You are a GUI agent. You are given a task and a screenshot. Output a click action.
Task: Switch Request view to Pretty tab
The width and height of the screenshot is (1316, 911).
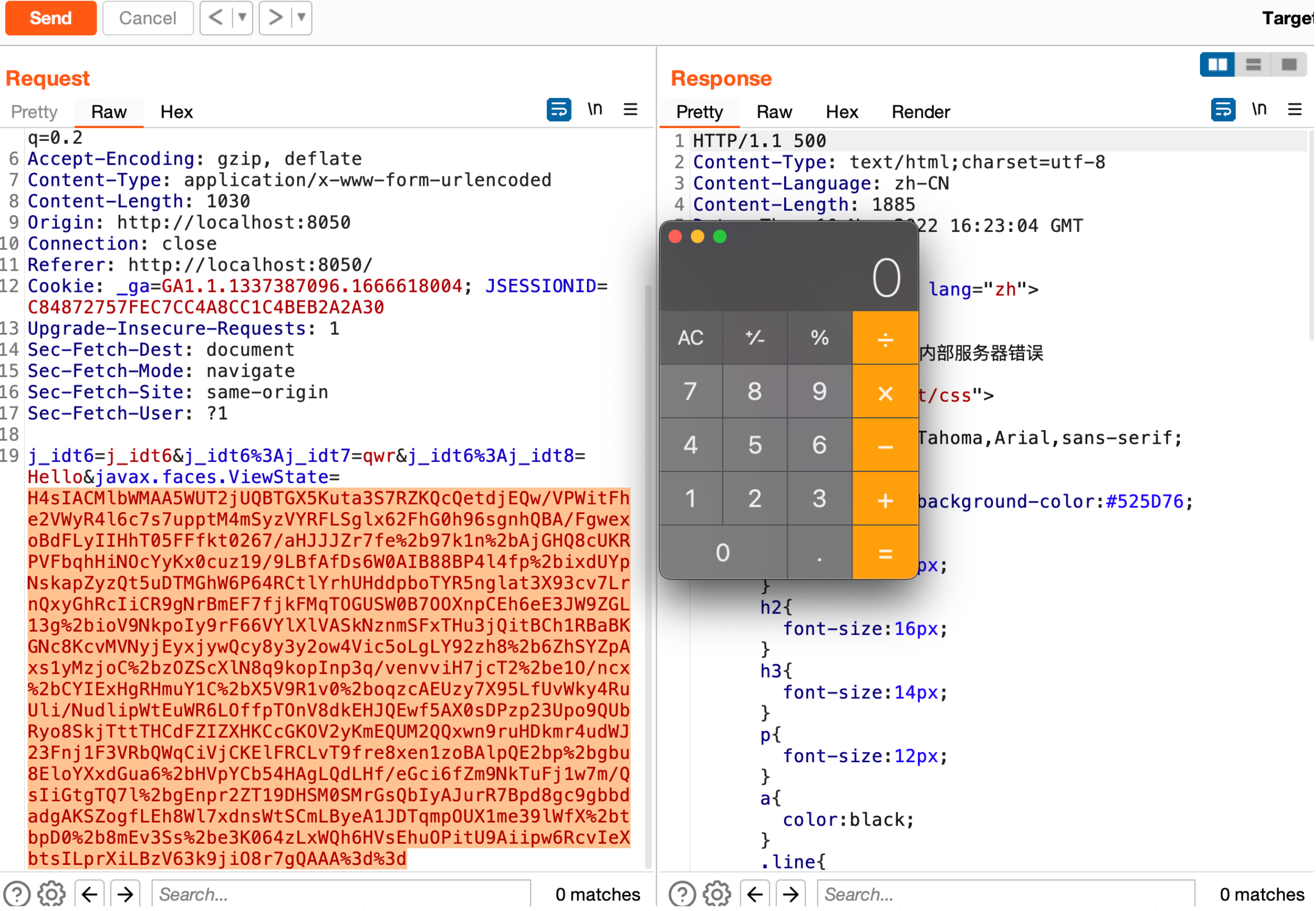[34, 112]
